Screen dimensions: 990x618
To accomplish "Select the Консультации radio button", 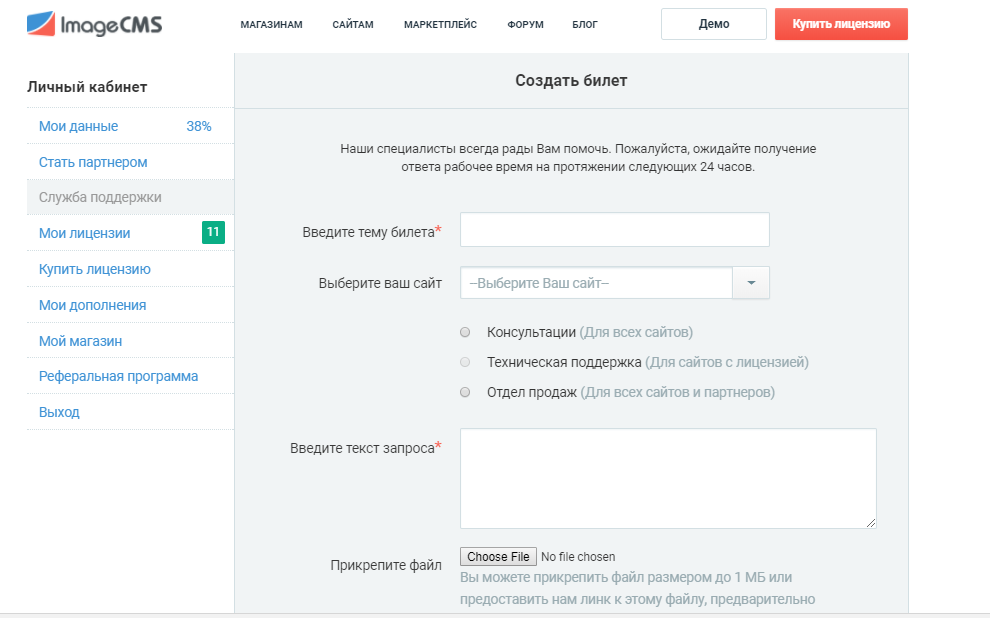I will click(x=465, y=332).
